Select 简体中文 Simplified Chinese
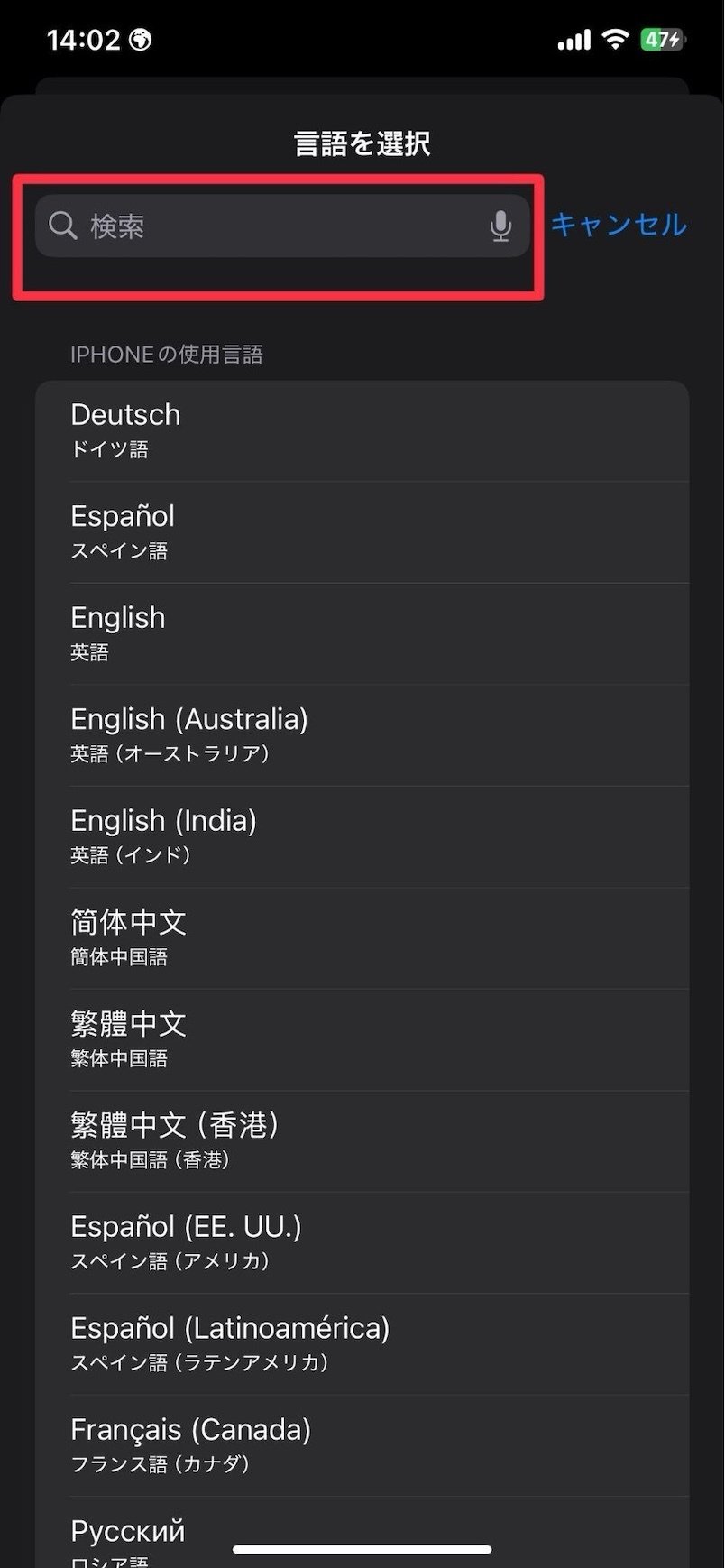 361,937
